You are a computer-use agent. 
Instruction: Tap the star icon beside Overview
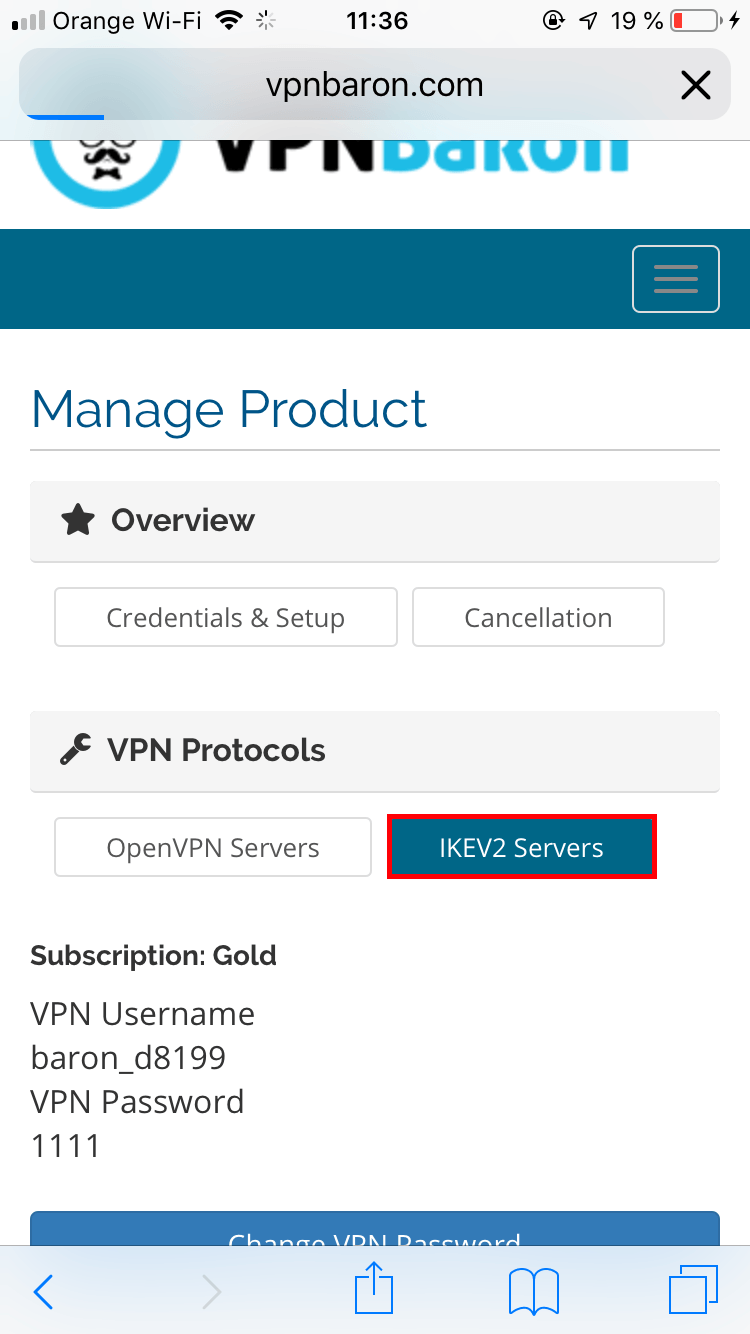click(x=78, y=520)
